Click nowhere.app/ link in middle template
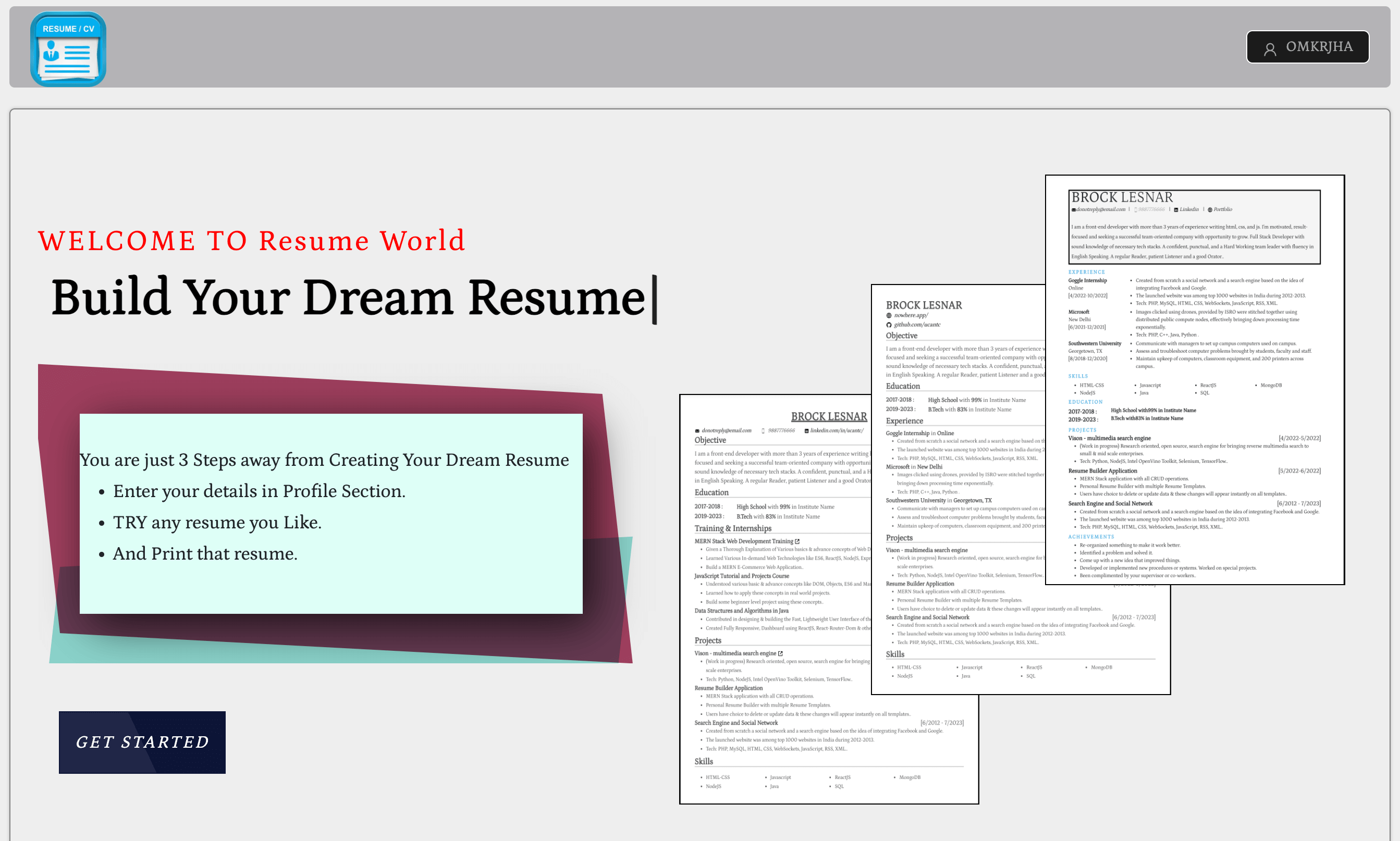The image size is (1400, 841). pos(911,315)
